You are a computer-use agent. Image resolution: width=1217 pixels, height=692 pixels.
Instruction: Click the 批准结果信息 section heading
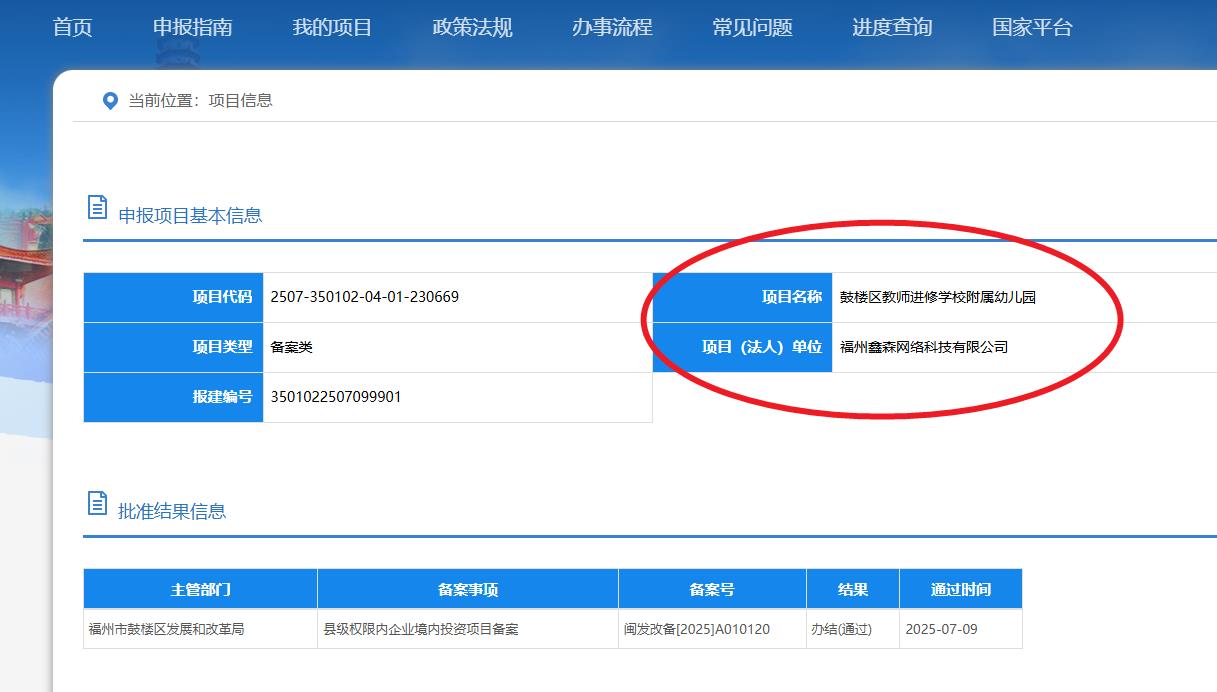coord(172,511)
